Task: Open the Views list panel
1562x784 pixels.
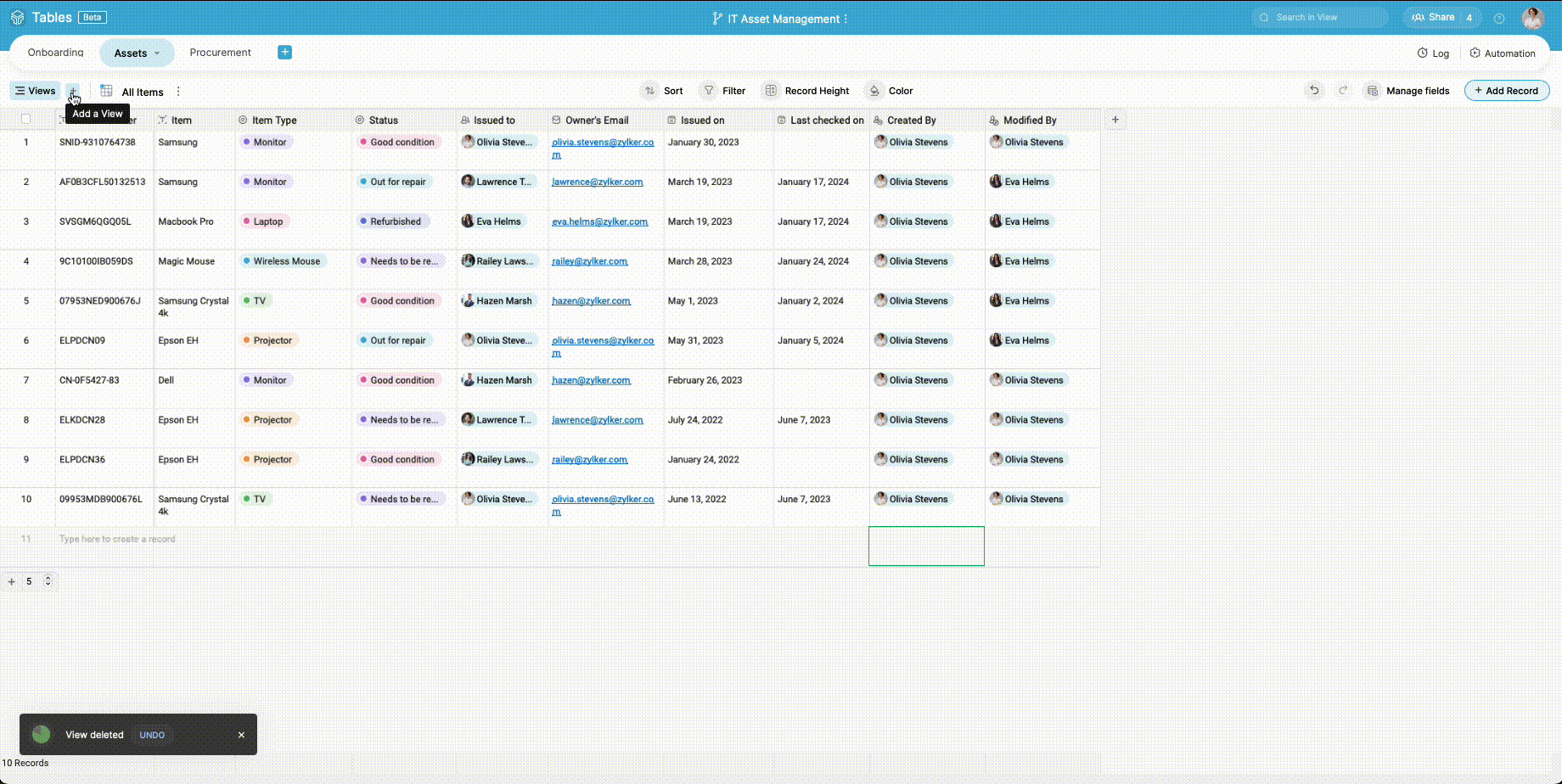Action: pos(36,91)
